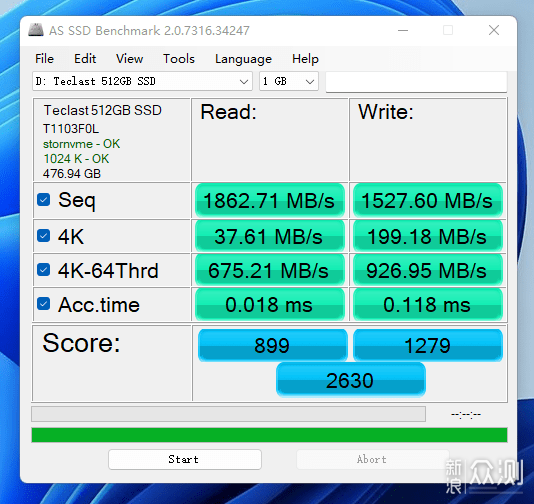This screenshot has width=534, height=504.
Task: Minimize the AS SSD Benchmark window
Action: coord(403,30)
